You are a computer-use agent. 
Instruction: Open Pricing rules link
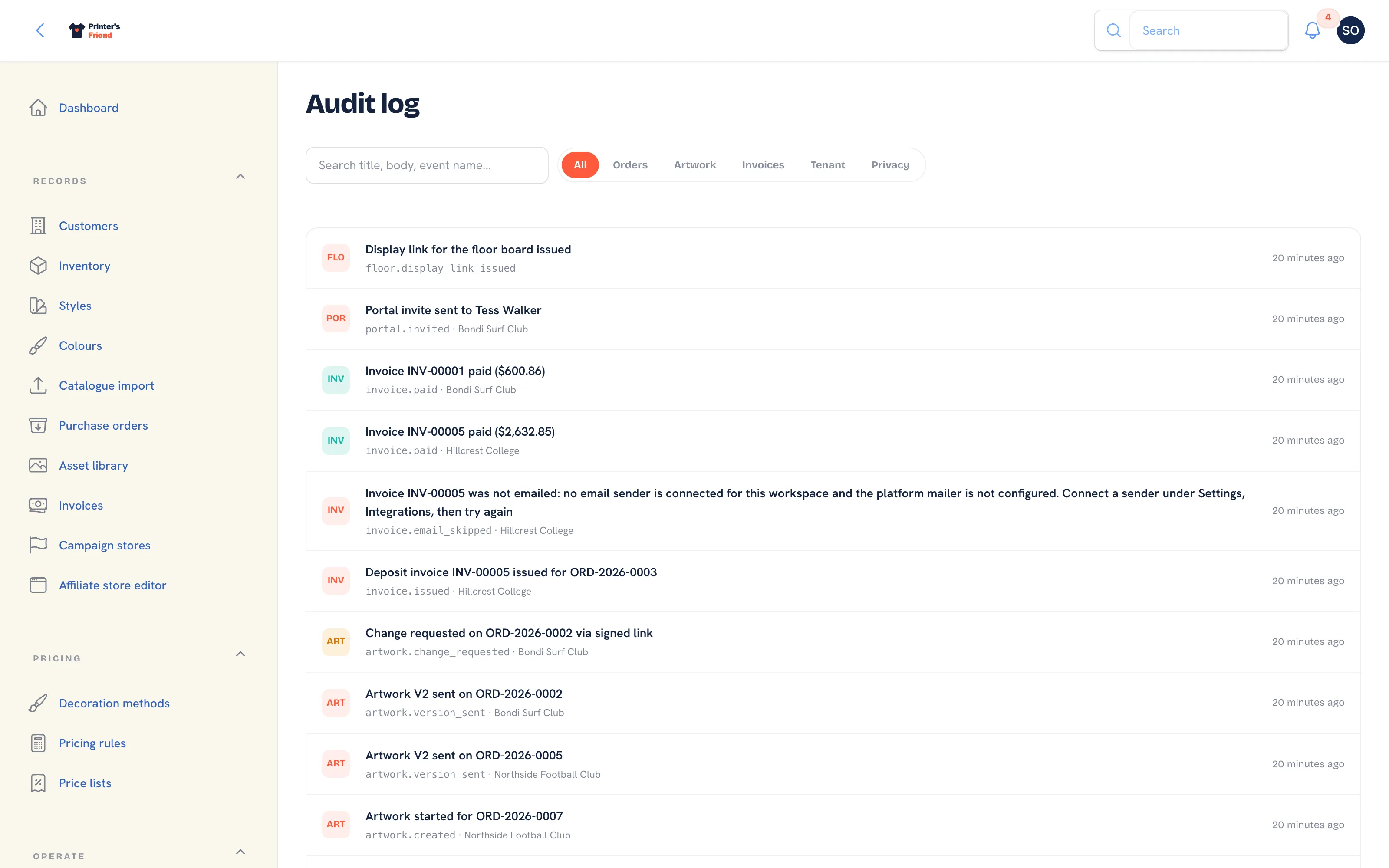pyautogui.click(x=92, y=743)
